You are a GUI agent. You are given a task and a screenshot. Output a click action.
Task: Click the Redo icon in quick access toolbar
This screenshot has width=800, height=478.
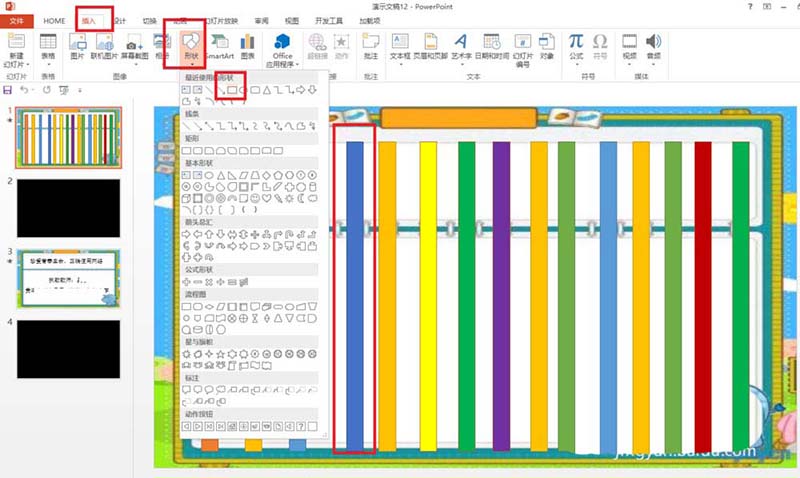pyautogui.click(x=47, y=90)
